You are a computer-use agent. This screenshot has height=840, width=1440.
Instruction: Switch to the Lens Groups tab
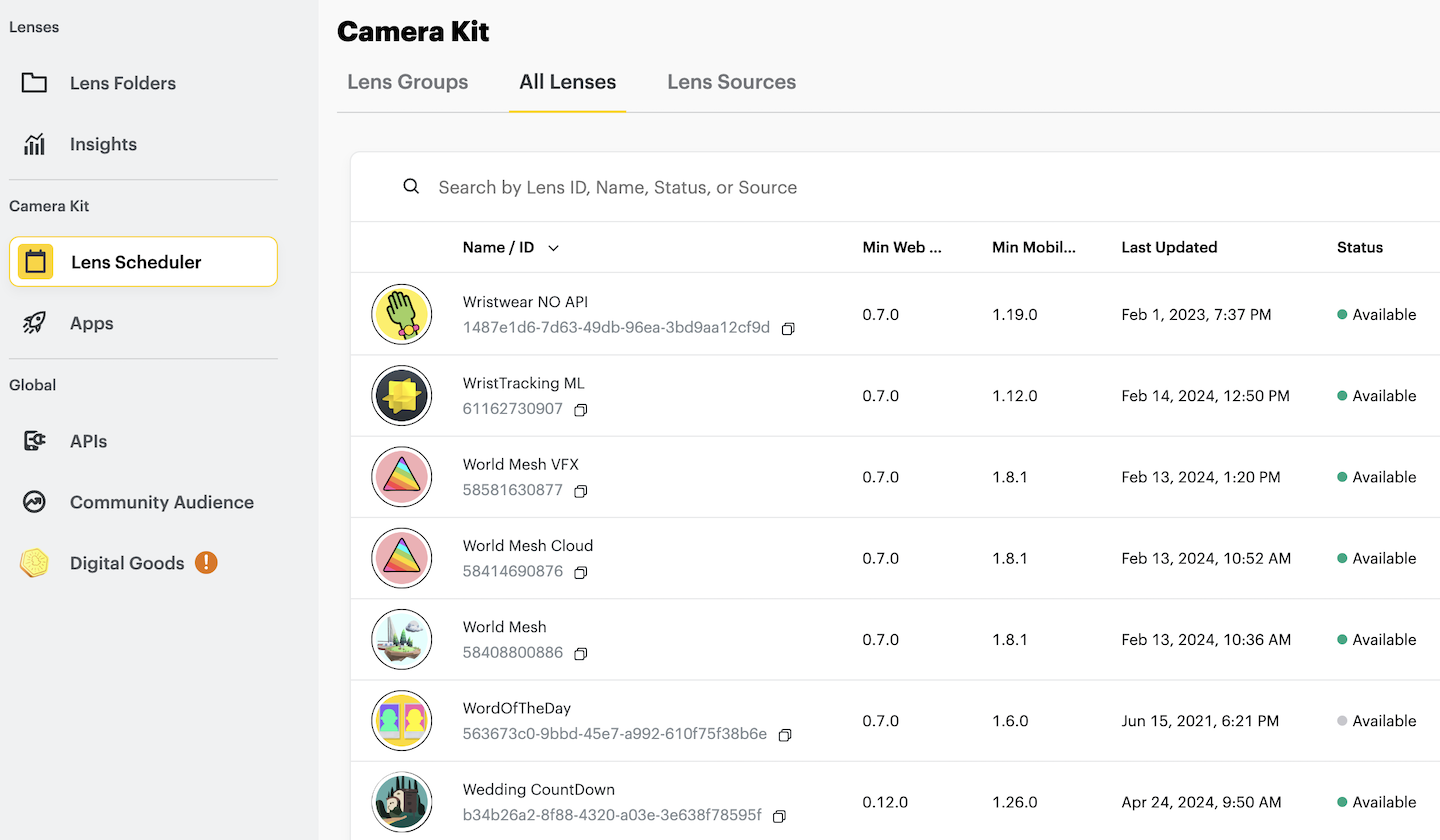(407, 82)
